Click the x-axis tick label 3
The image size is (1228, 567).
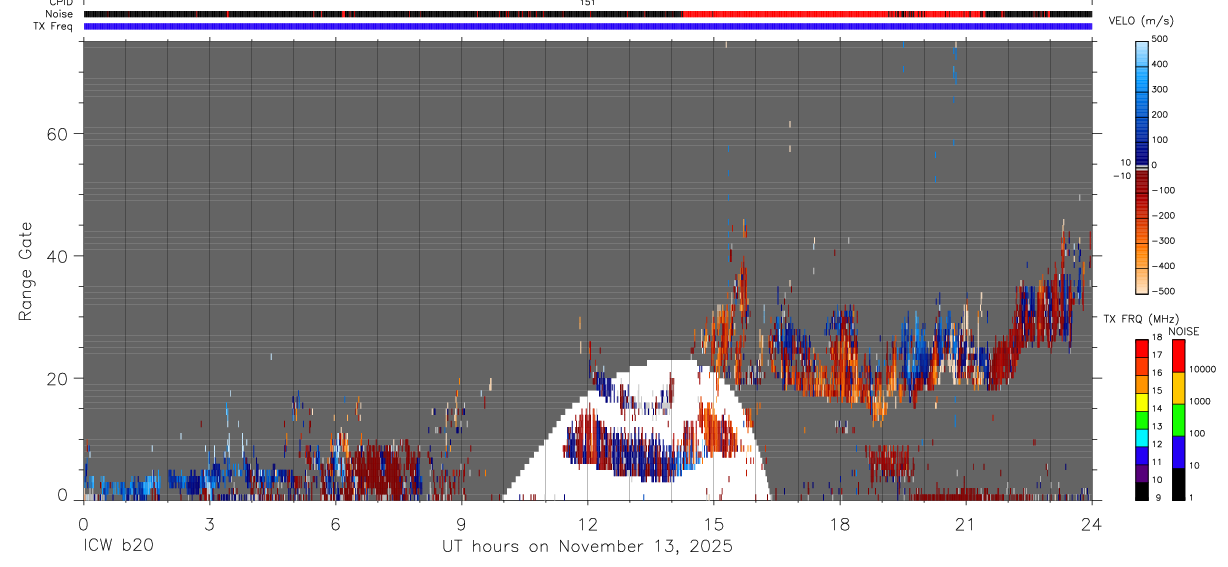(209, 523)
